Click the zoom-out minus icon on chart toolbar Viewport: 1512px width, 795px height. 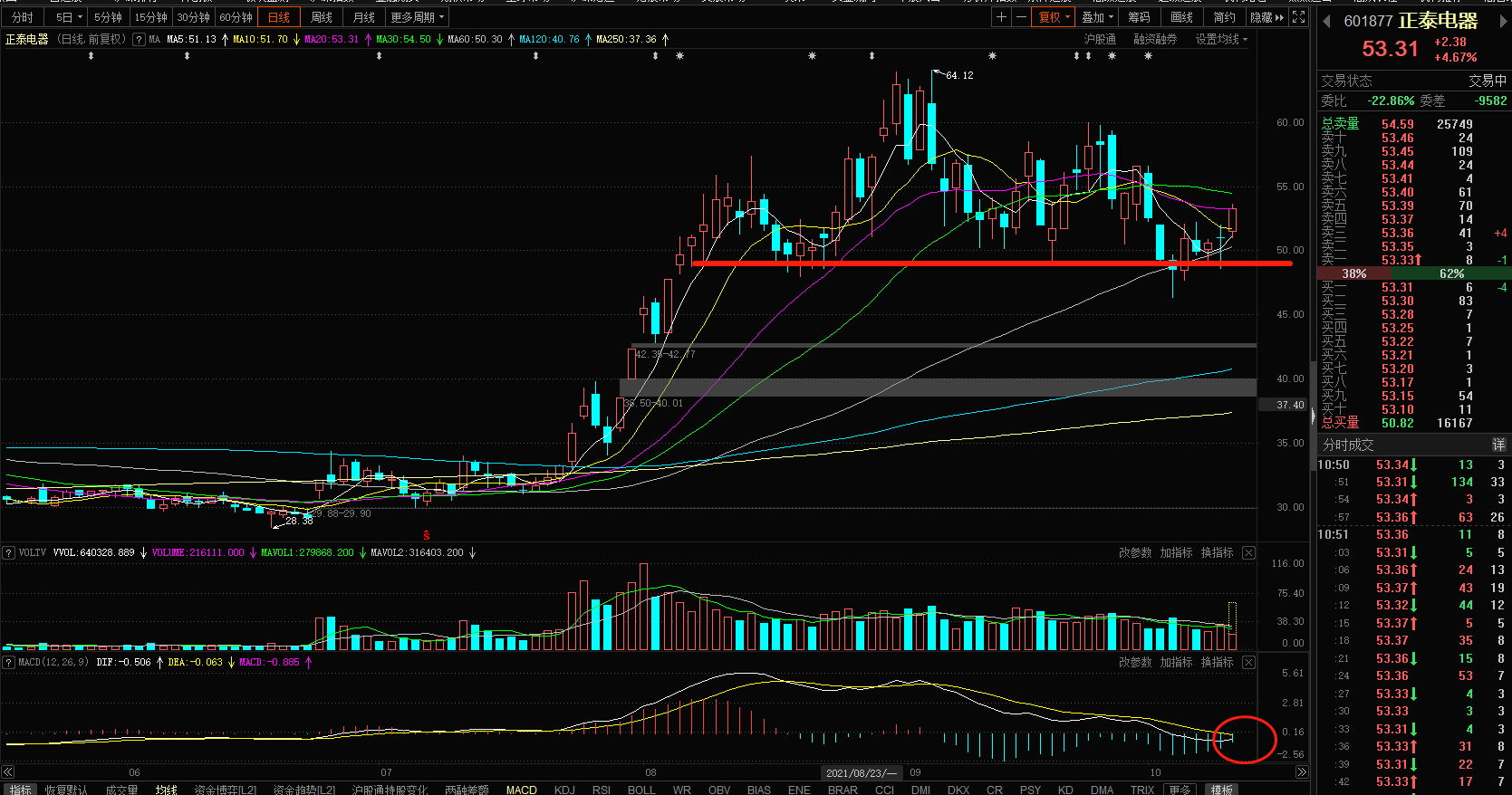click(x=1021, y=17)
